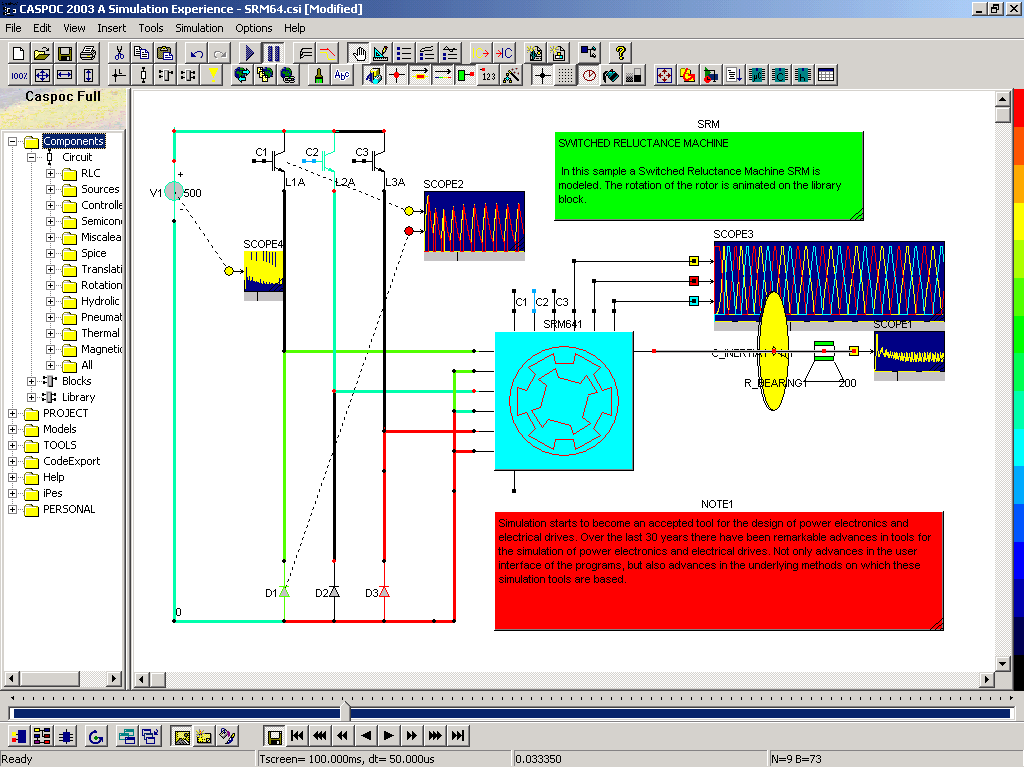Image resolution: width=1024 pixels, height=768 pixels.
Task: Toggle the red node dot button
Action: pos(396,75)
